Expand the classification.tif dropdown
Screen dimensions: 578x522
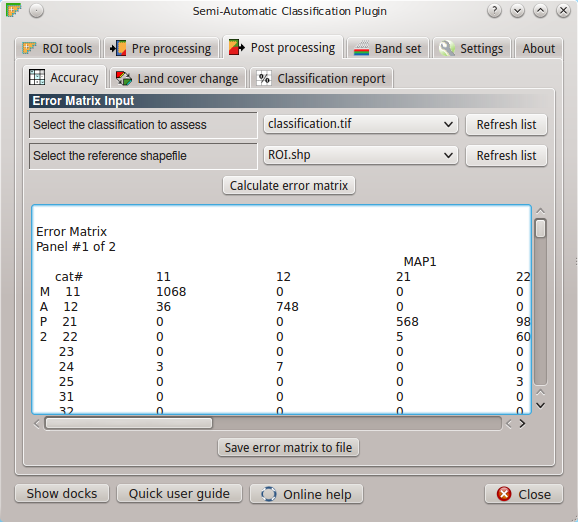361,124
